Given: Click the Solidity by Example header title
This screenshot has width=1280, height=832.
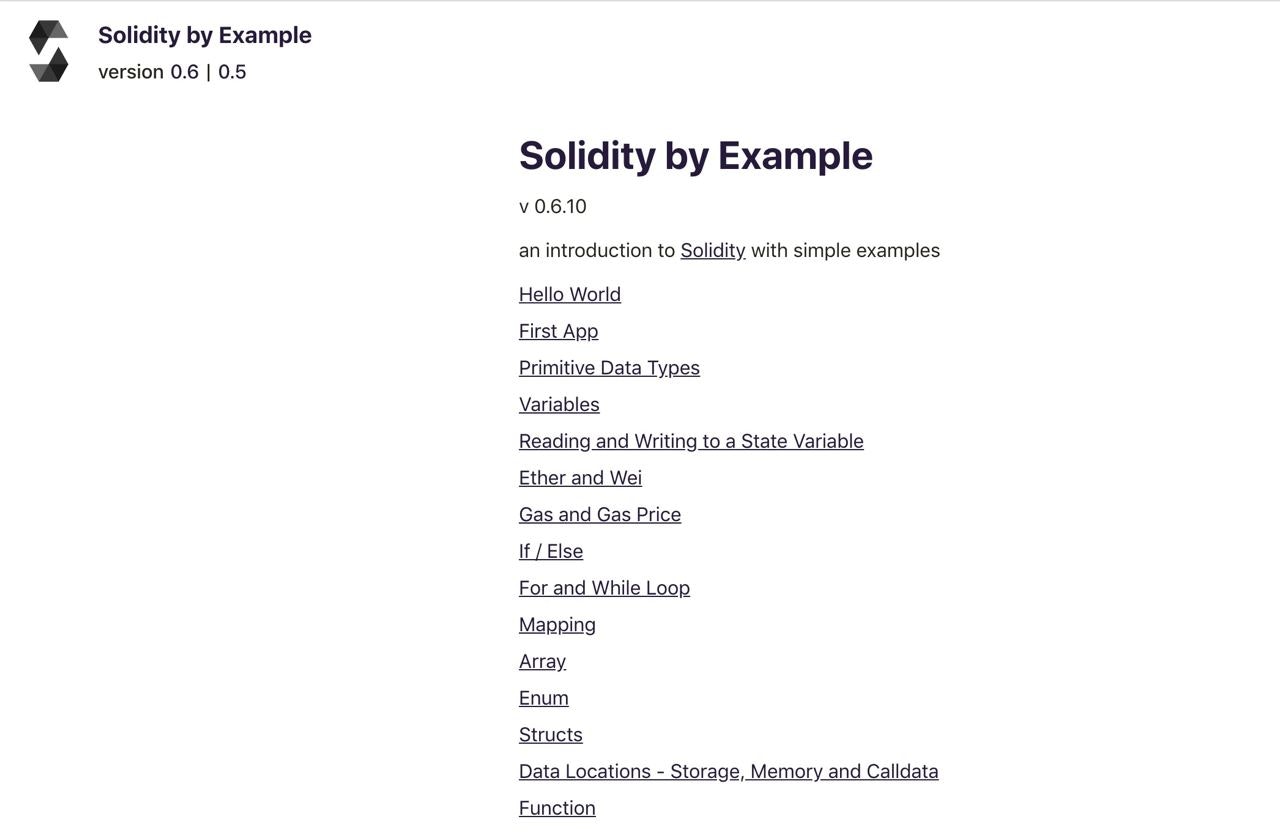Looking at the screenshot, I should pyautogui.click(x=204, y=34).
